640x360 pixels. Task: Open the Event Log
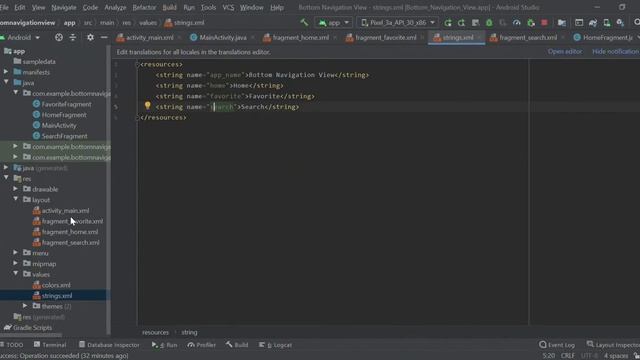557,345
